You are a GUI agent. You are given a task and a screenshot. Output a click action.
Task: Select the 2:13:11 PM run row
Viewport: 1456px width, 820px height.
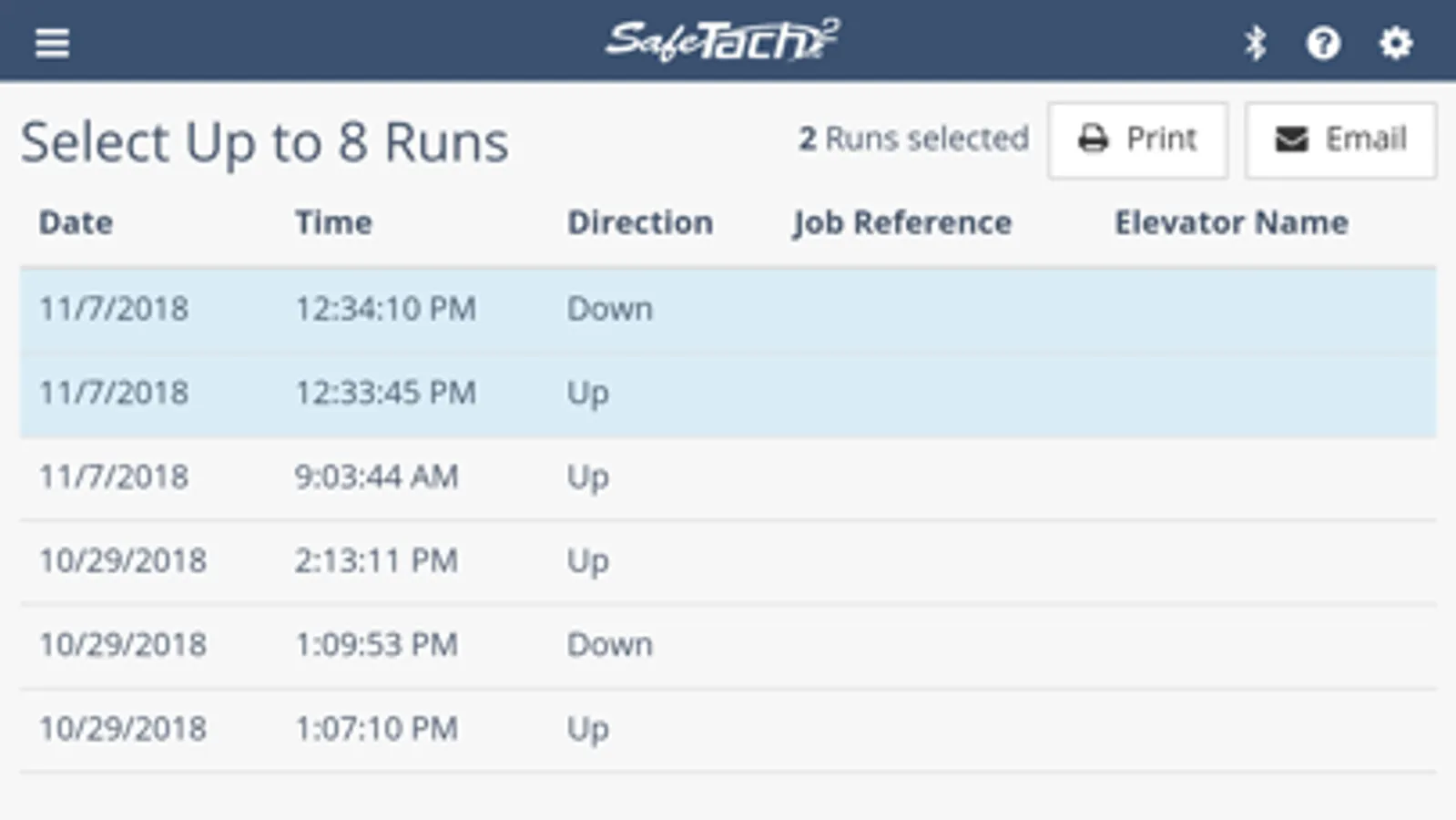tap(727, 560)
